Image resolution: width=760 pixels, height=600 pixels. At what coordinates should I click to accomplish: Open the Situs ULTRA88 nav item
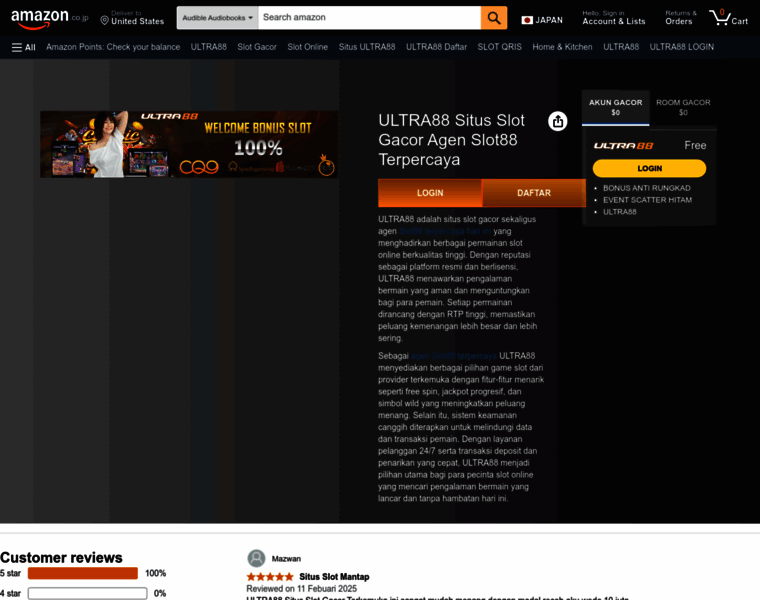point(367,47)
